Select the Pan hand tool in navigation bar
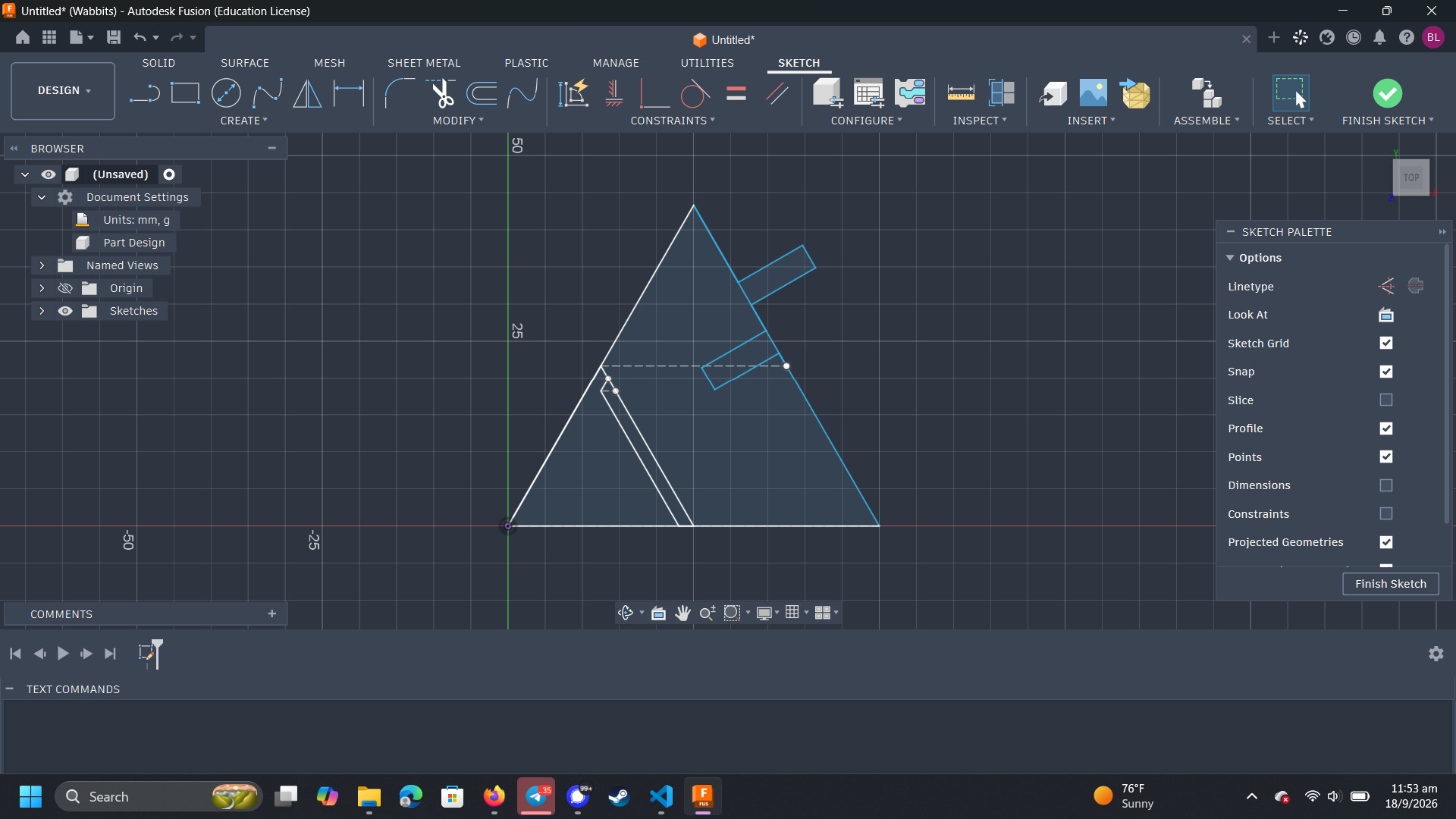 click(x=682, y=613)
